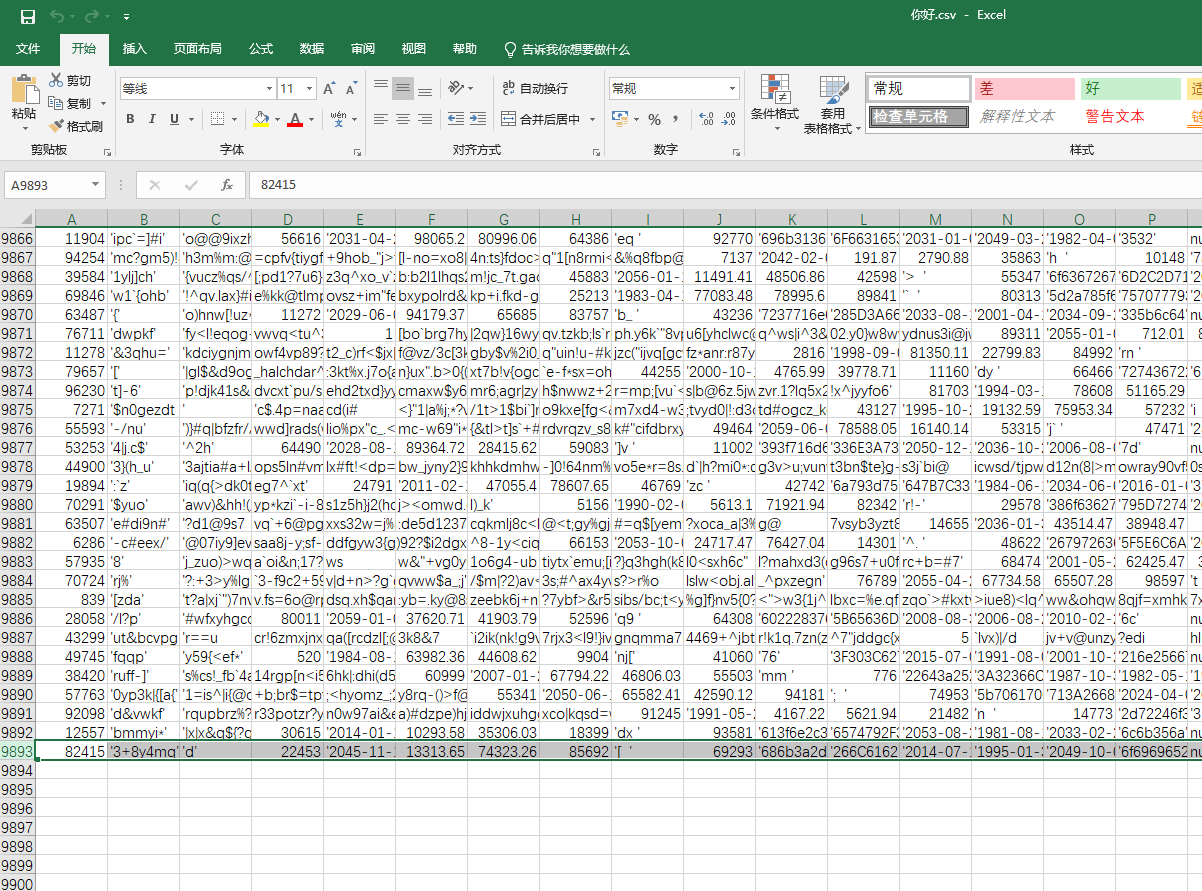This screenshot has width=1202, height=891.
Task: Toggle italic formatting
Action: coord(151,118)
